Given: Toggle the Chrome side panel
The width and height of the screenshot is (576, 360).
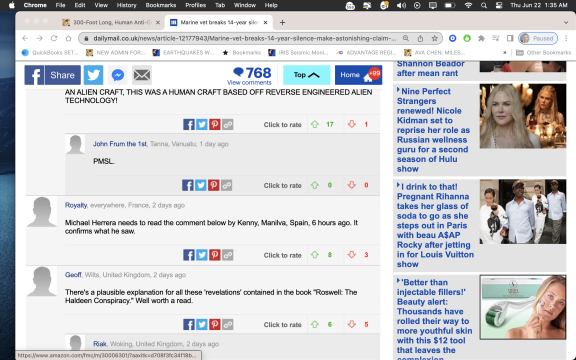Looking at the screenshot, I should 510,38.
